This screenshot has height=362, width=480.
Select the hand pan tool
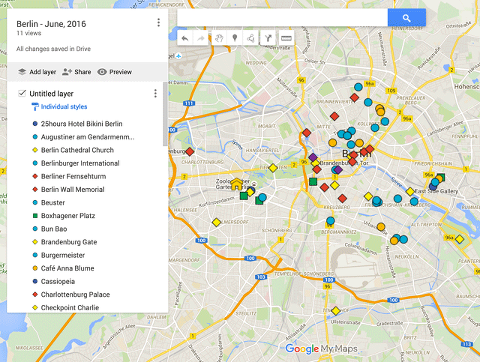[218, 38]
